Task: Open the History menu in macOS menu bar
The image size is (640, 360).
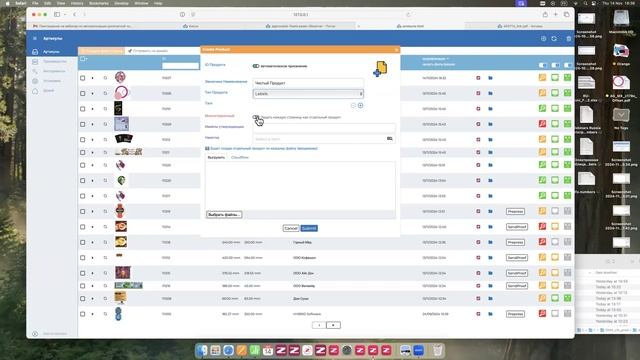Action: point(77,3)
